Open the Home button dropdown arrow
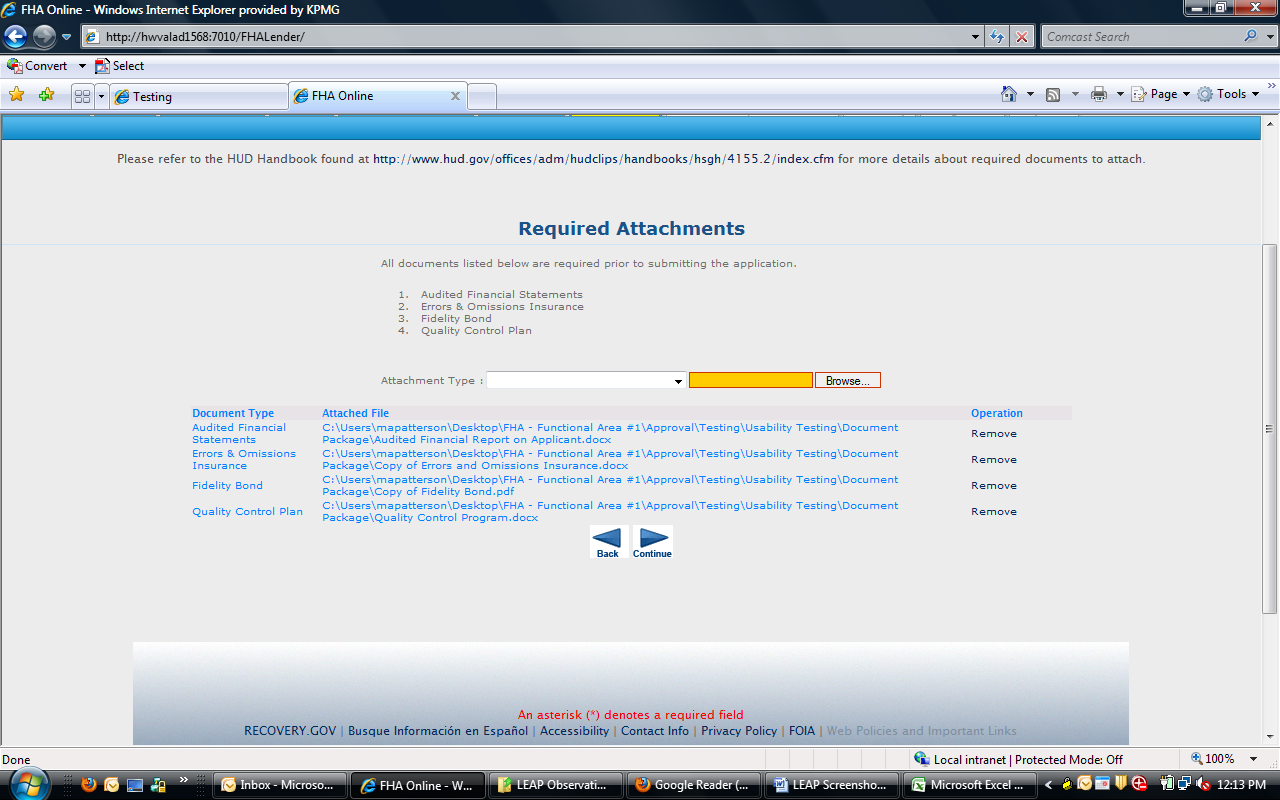The width and height of the screenshot is (1280, 800). 1030,94
